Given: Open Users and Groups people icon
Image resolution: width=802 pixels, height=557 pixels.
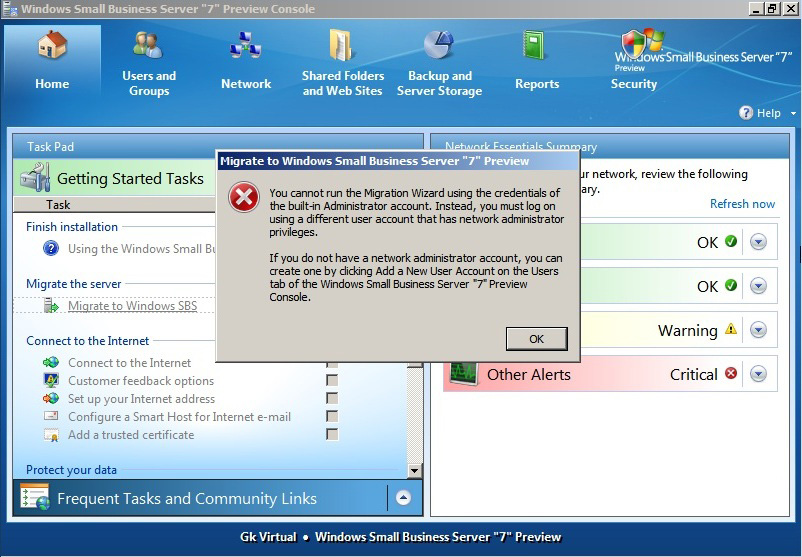Looking at the screenshot, I should tap(148, 44).
